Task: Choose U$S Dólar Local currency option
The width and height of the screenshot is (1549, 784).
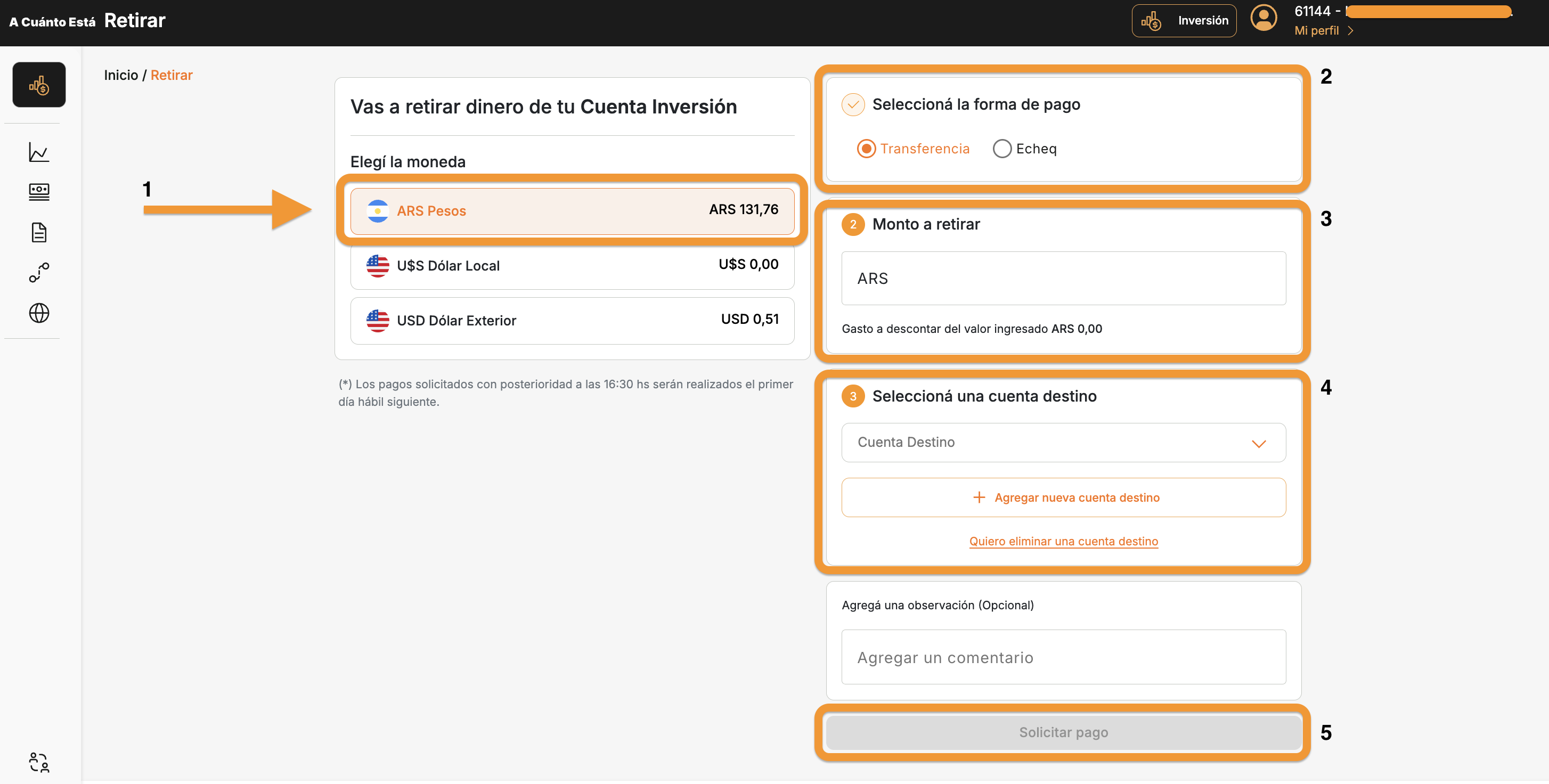Action: (x=572, y=265)
